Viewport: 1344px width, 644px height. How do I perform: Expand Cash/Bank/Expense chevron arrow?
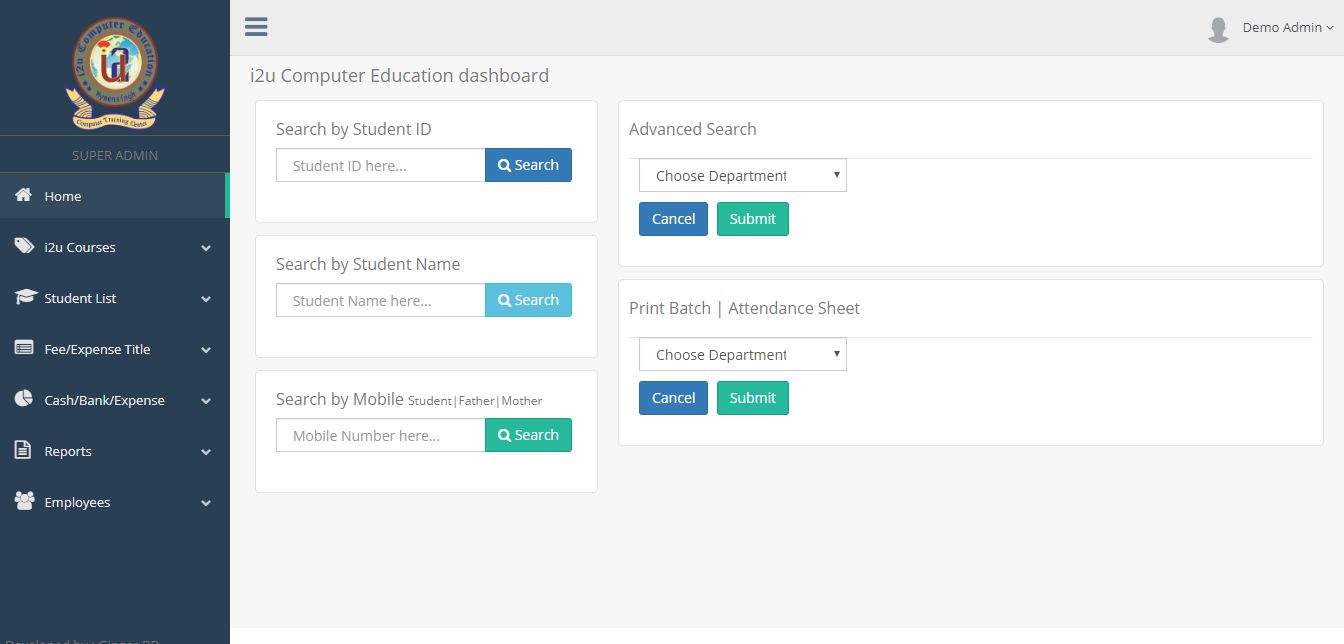(x=206, y=401)
